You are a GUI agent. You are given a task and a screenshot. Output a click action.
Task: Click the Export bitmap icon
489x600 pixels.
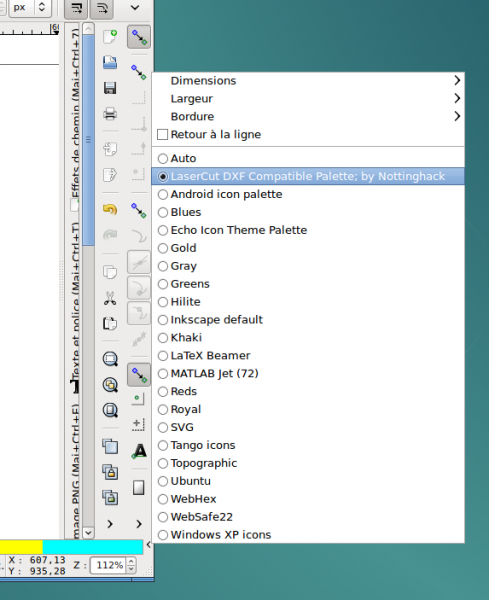tap(110, 175)
